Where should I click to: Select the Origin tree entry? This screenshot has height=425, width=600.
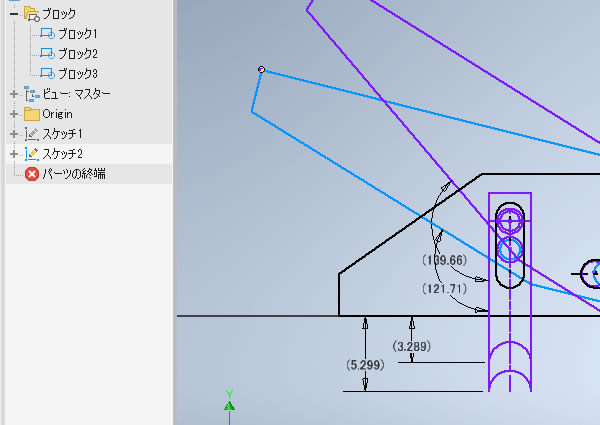(57, 114)
